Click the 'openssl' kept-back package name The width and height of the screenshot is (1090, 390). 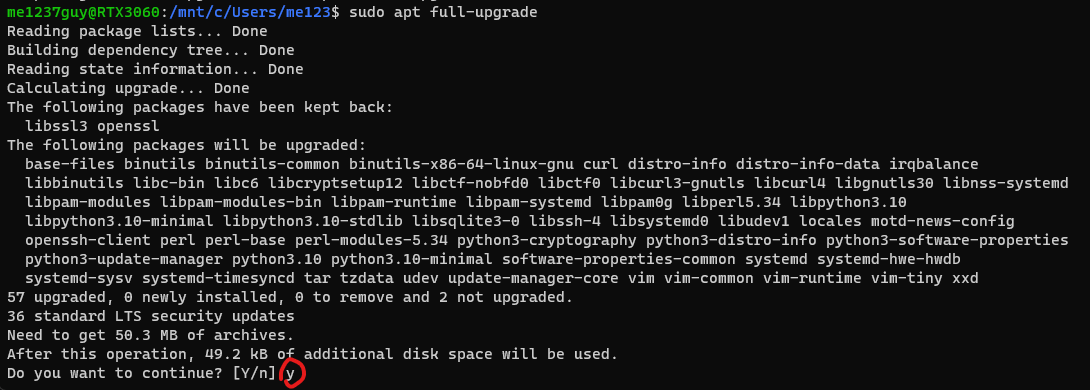point(129,127)
